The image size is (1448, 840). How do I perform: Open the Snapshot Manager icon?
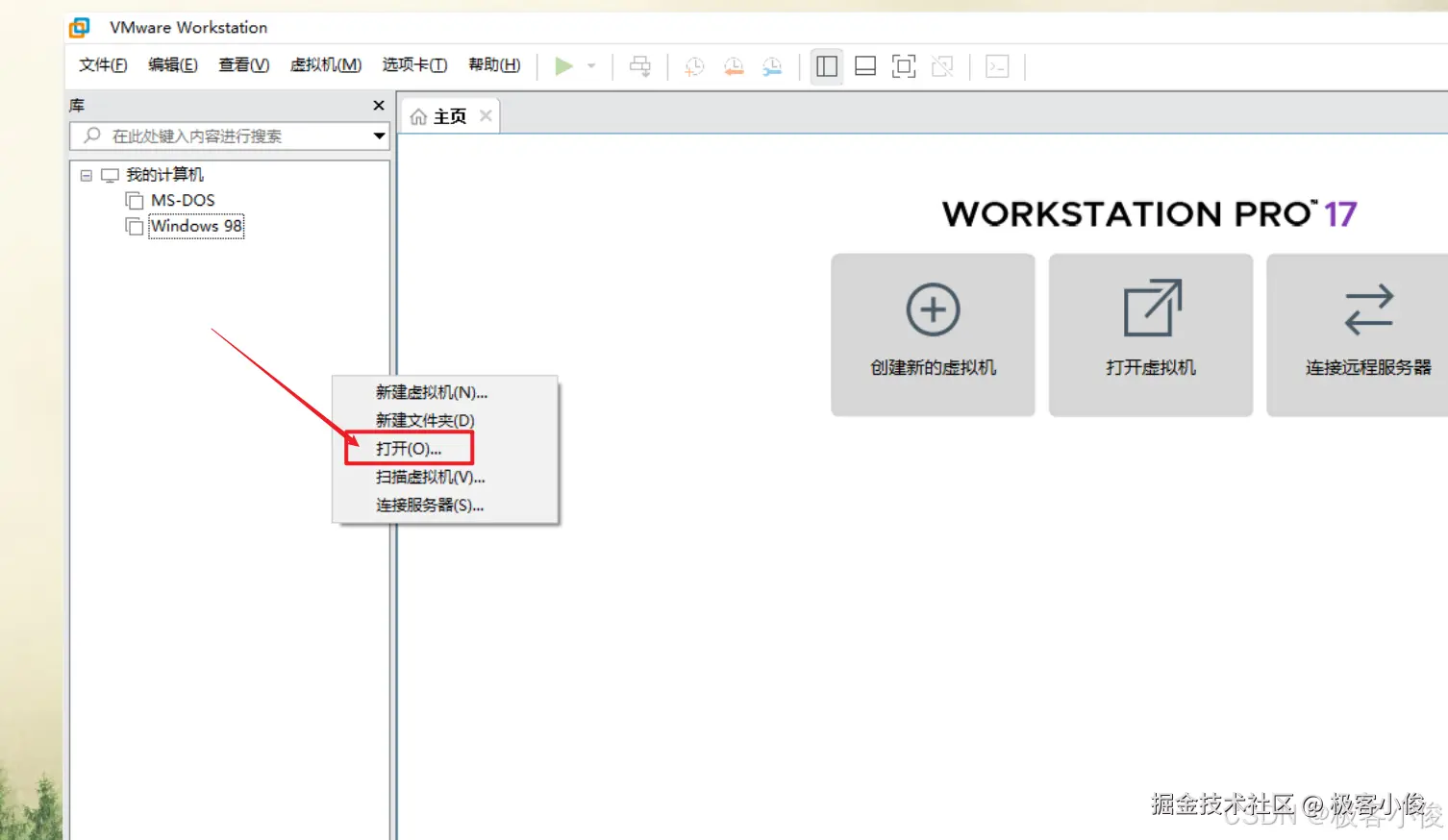[x=772, y=66]
